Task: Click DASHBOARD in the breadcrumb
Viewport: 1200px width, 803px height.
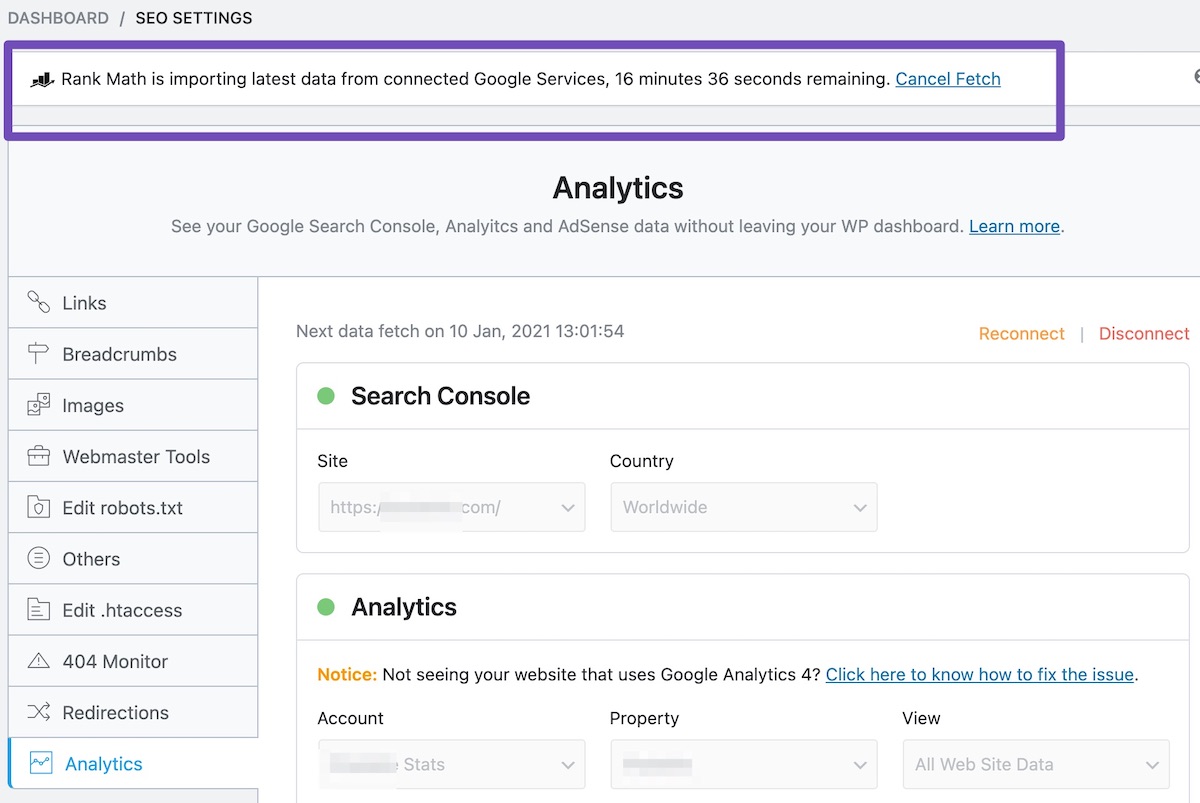Action: tap(58, 18)
